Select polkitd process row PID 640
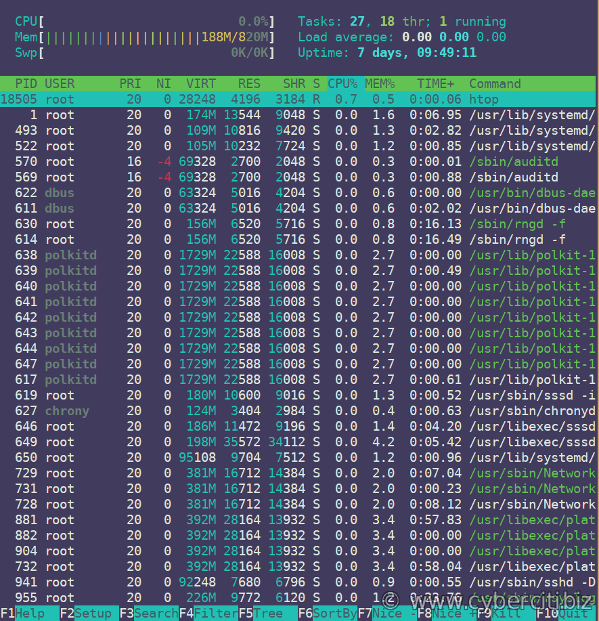 [x=298, y=286]
